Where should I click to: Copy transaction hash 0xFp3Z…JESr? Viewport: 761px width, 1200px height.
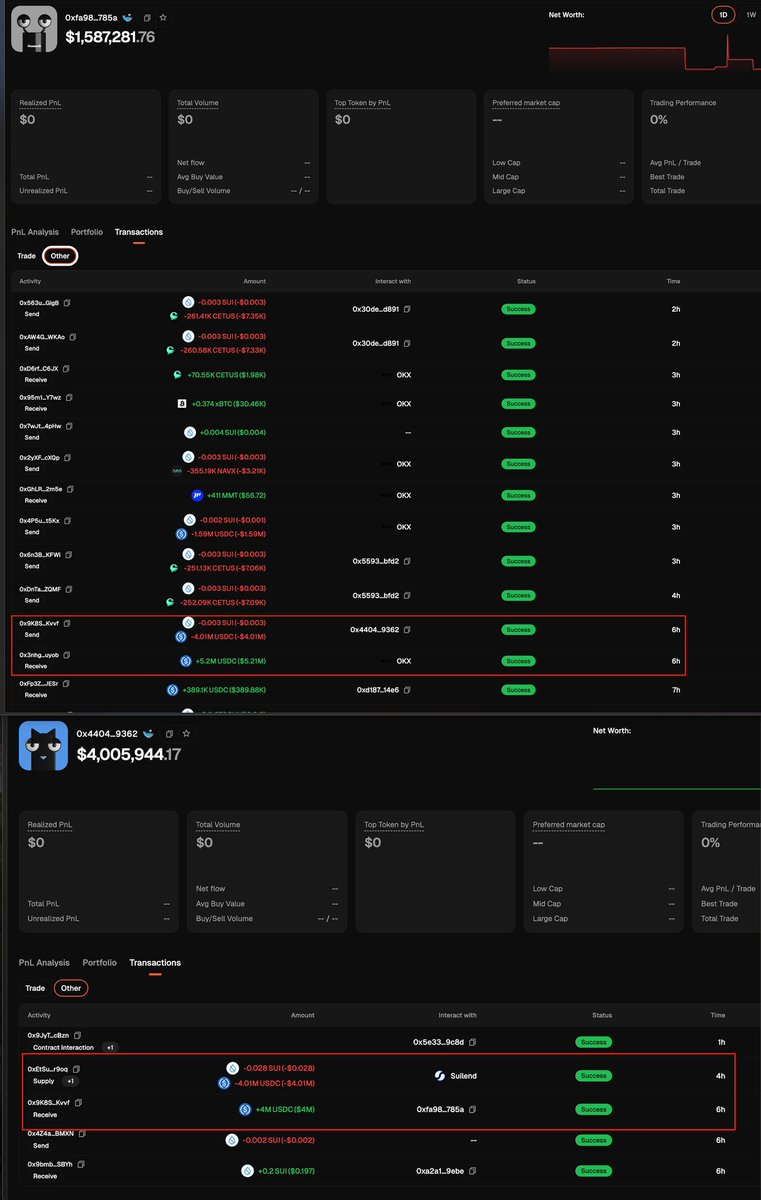pyautogui.click(x=67, y=684)
